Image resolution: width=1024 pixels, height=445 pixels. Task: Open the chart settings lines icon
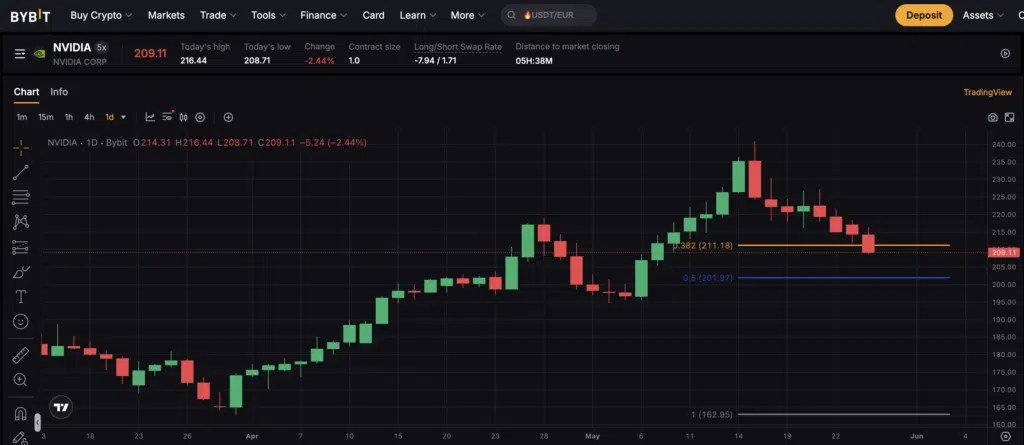point(168,116)
